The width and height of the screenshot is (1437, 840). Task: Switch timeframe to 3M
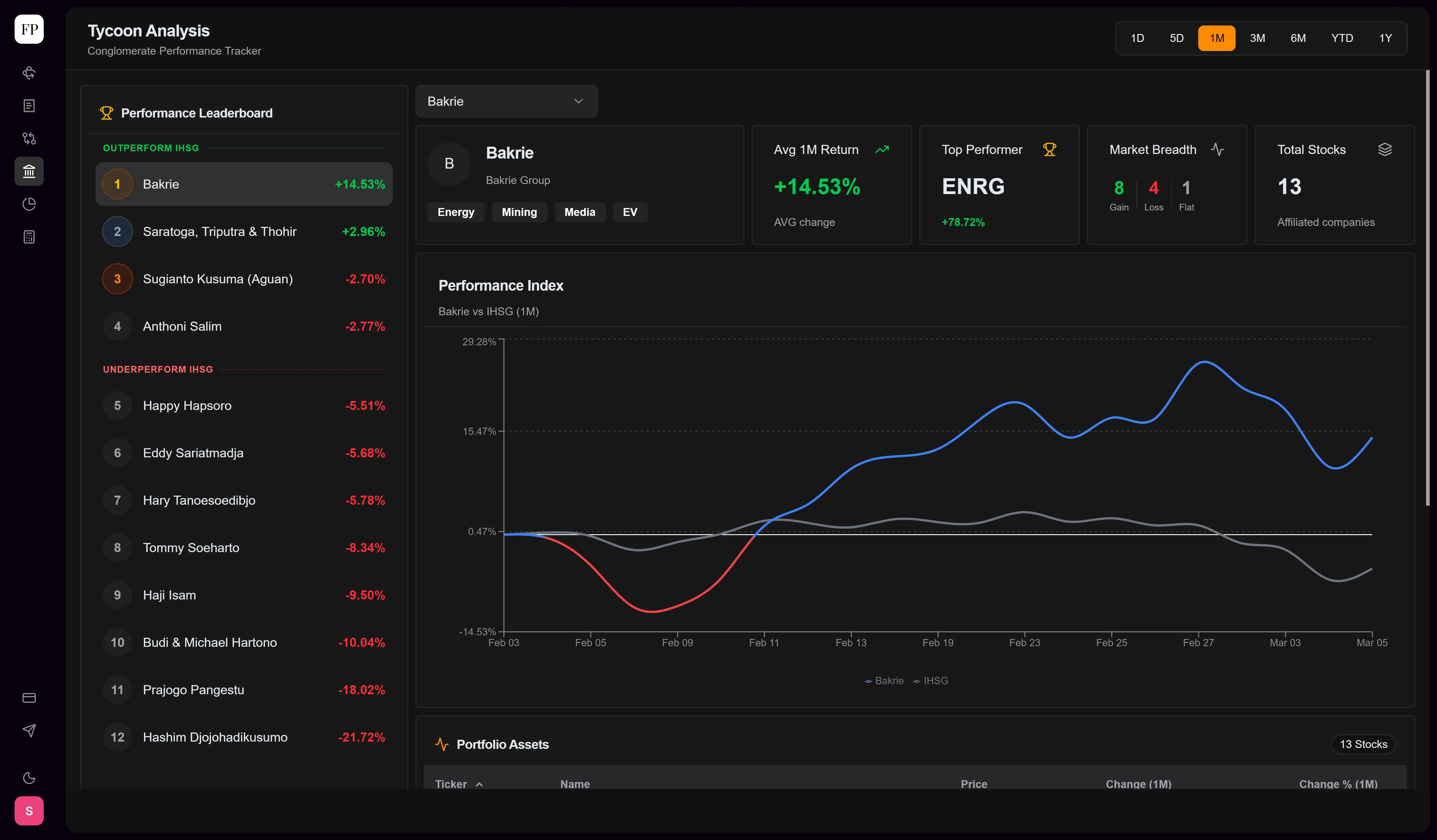coord(1257,38)
